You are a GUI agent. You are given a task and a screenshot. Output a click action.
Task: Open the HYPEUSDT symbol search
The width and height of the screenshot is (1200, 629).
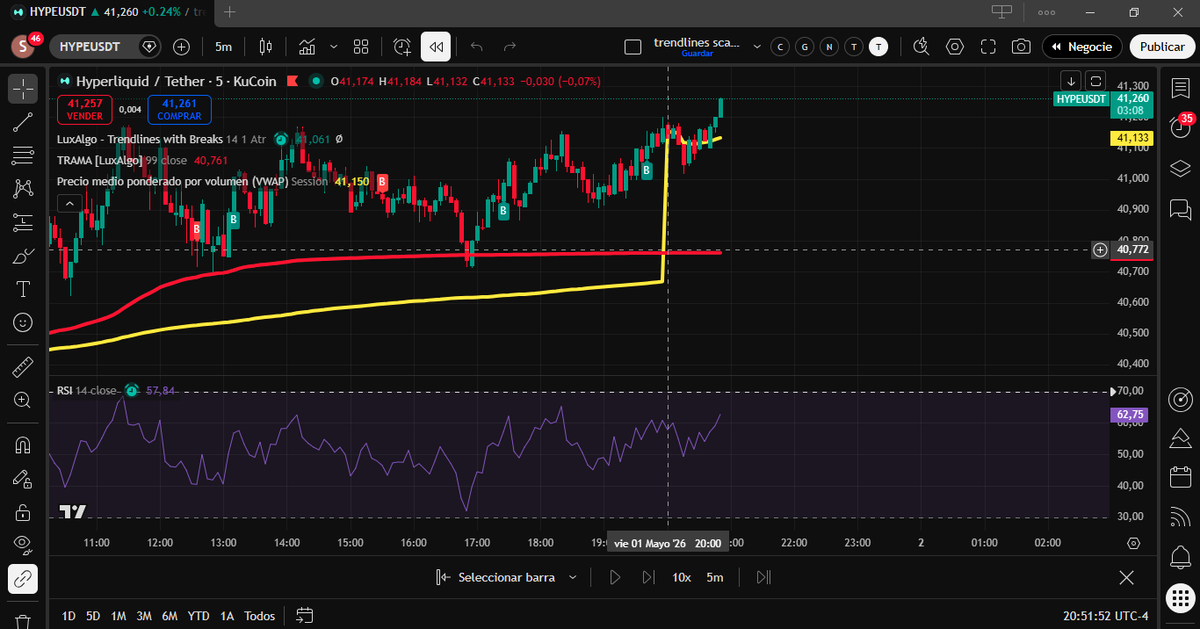tap(106, 46)
